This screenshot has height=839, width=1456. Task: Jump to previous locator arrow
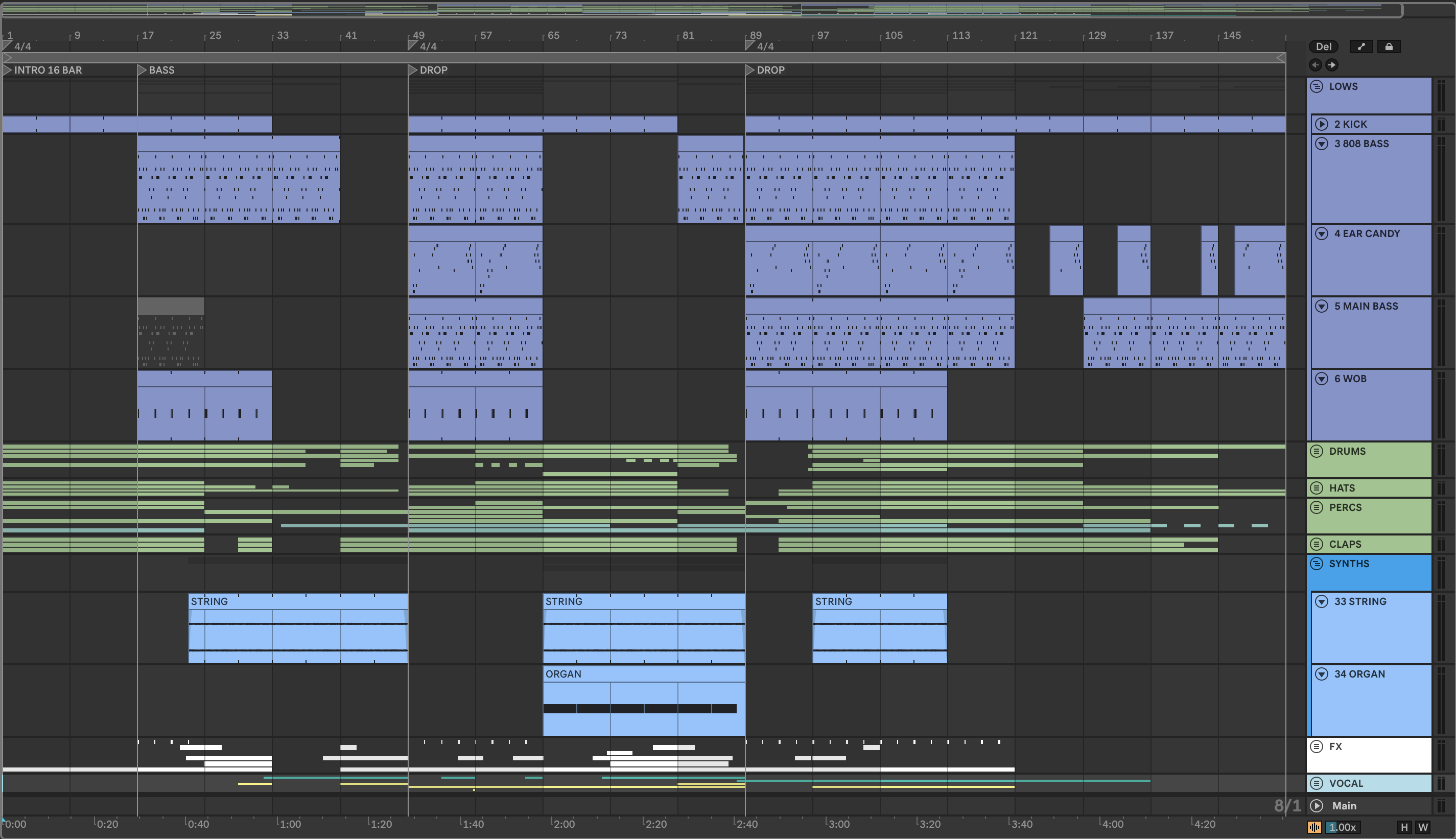(1316, 64)
